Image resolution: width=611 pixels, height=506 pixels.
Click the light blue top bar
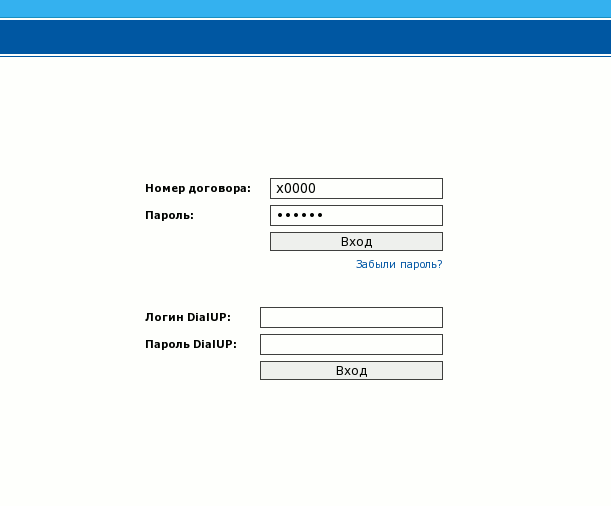(x=305, y=8)
